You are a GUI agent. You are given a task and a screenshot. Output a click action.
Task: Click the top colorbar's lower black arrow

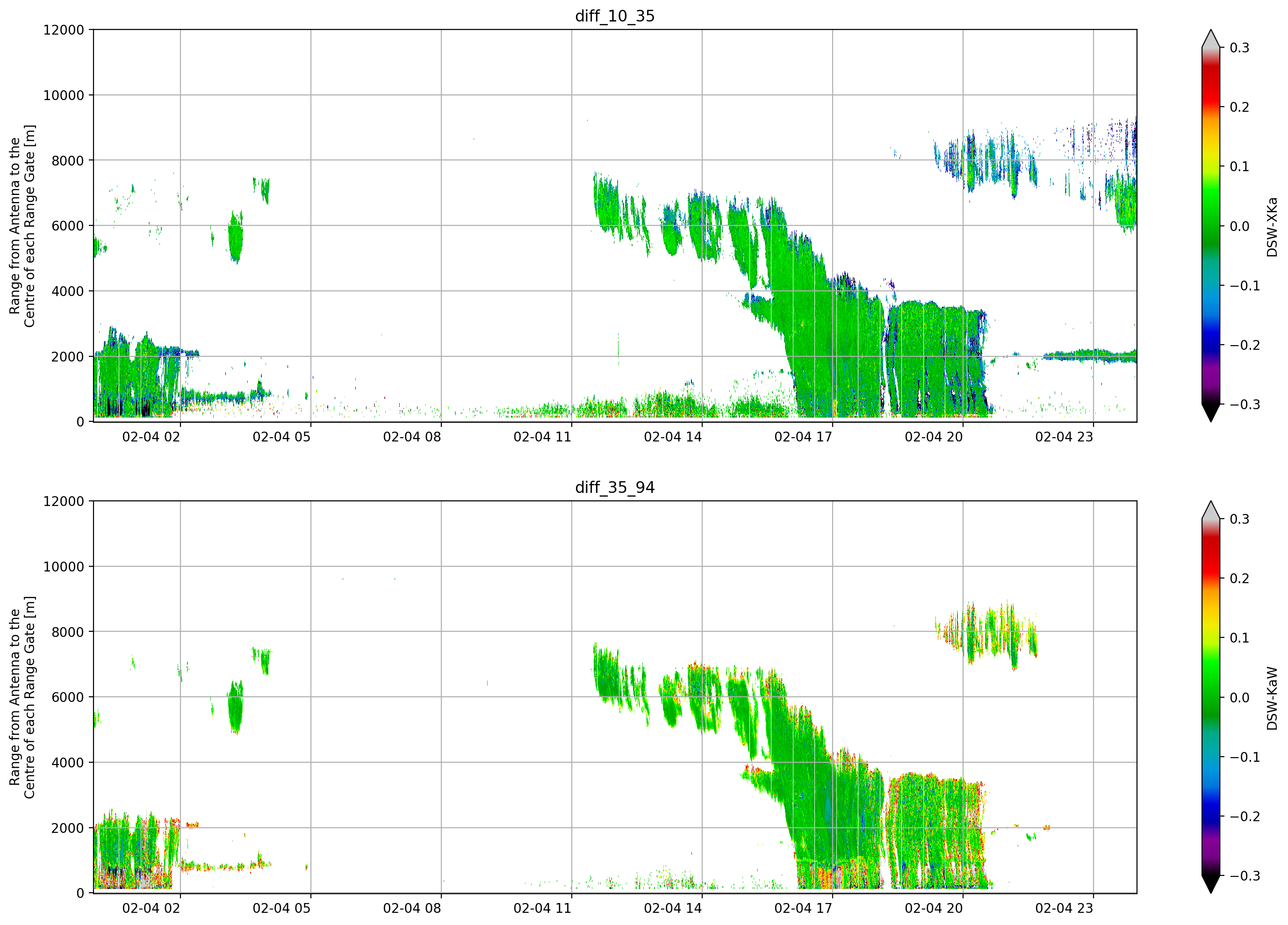pos(1211,413)
